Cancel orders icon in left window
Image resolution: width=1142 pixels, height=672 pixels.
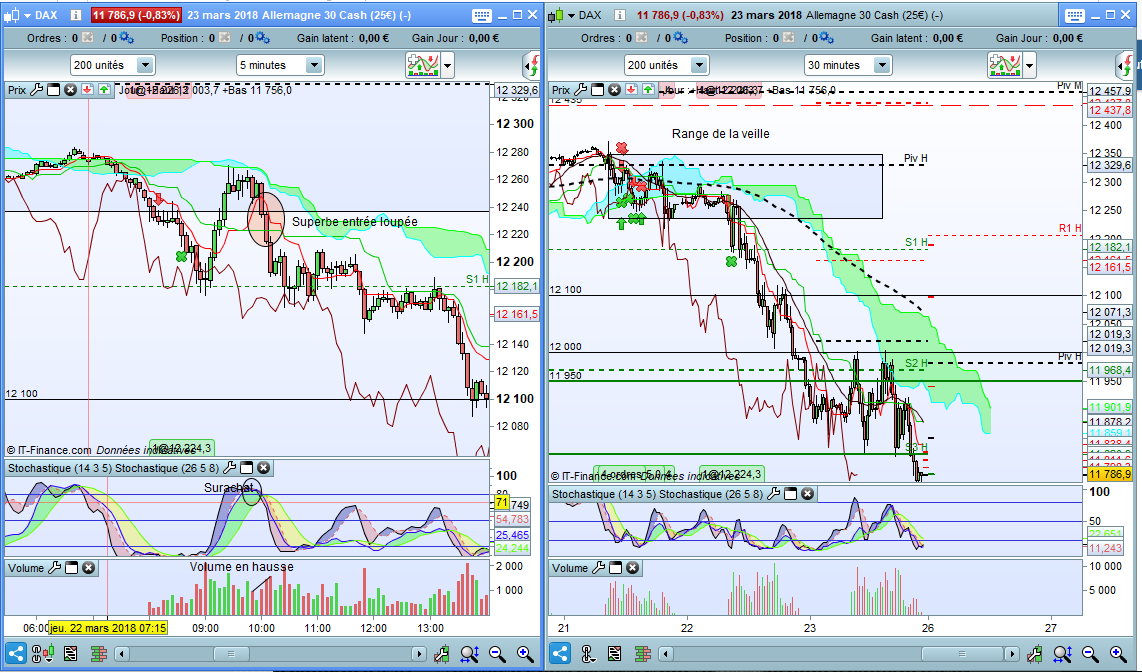pyautogui.click(x=87, y=38)
